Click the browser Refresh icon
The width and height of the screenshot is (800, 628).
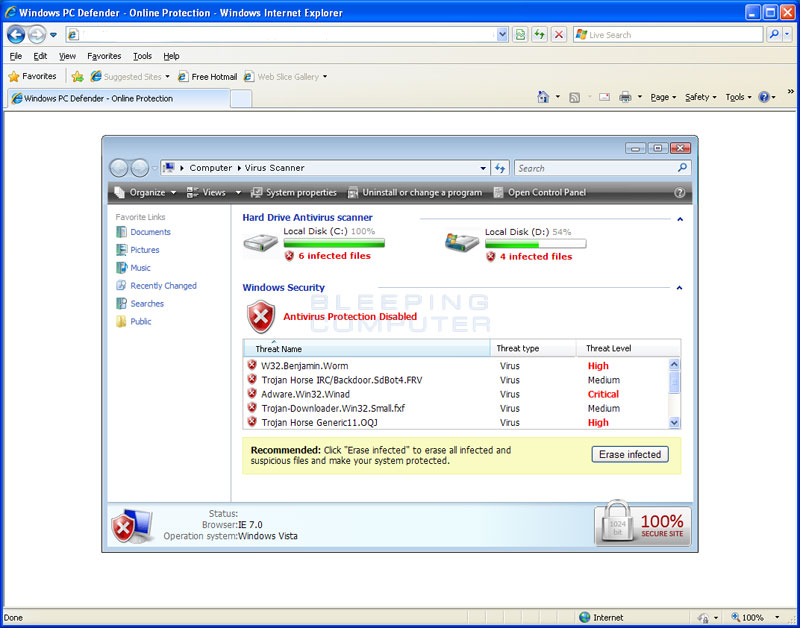click(x=538, y=33)
